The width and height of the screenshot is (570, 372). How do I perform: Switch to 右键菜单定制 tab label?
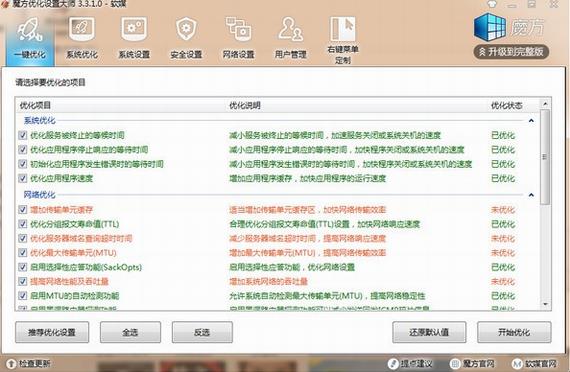click(x=342, y=55)
